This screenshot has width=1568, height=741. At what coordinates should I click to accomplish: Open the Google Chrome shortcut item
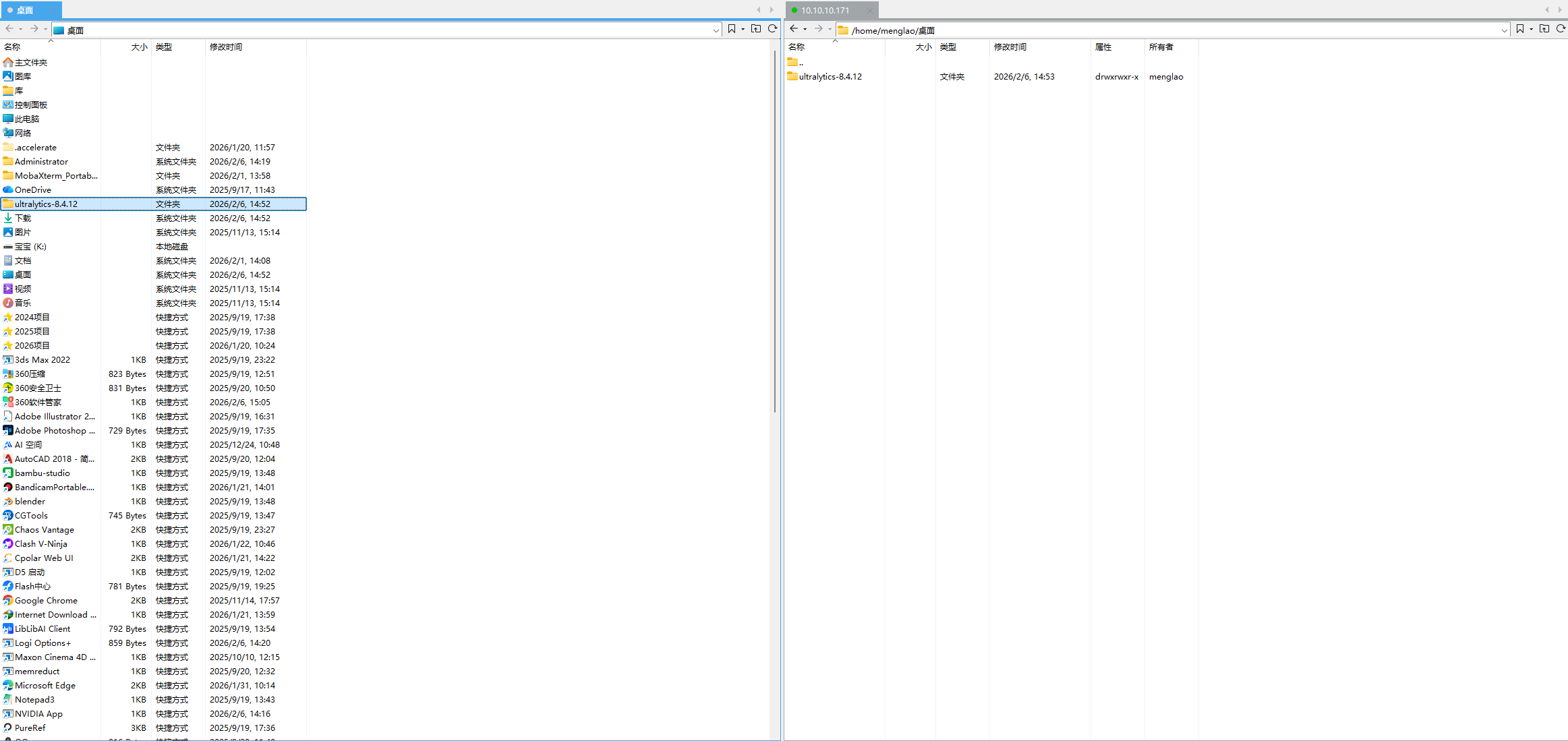pyautogui.click(x=46, y=601)
